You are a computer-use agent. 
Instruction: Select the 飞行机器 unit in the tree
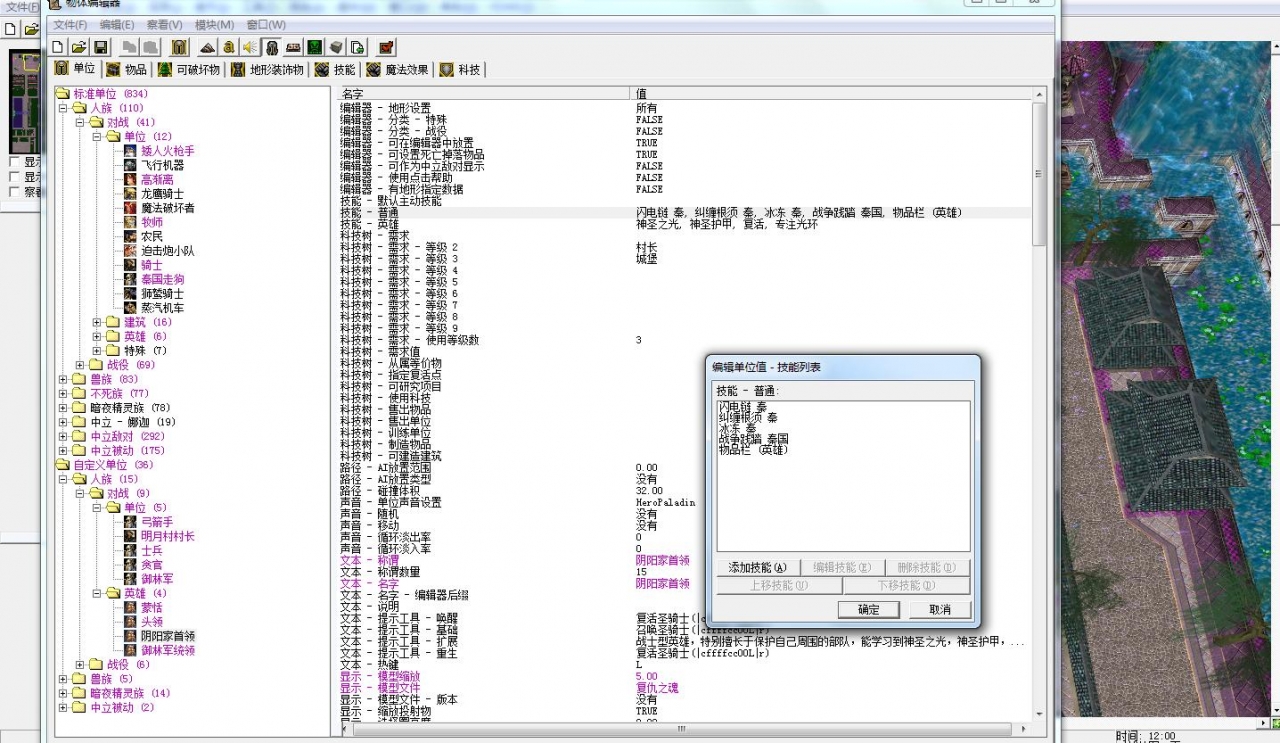click(x=162, y=165)
